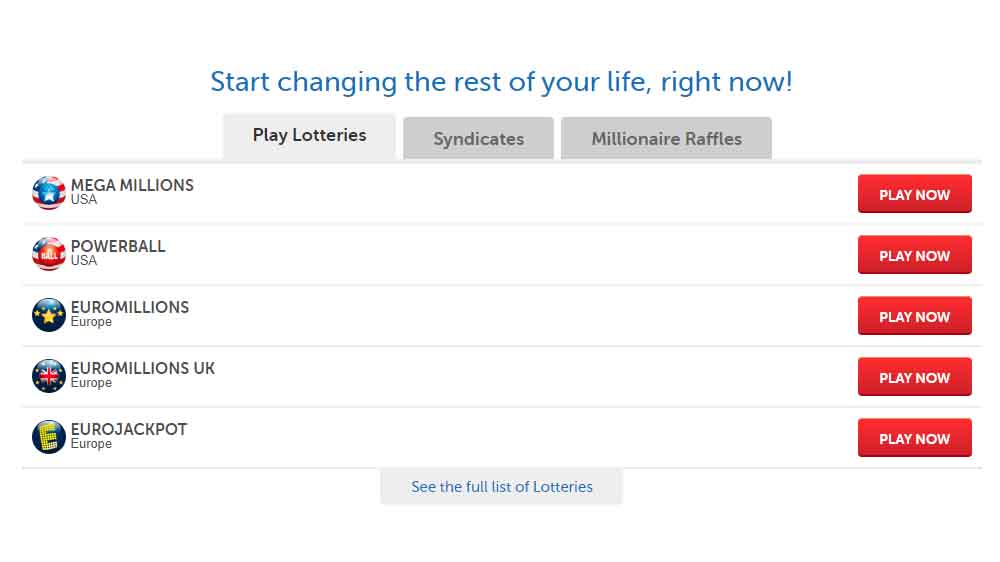Click the 'Start changing the rest of your life' heading
Screen dimensions: 1000x562
pyautogui.click(x=501, y=82)
